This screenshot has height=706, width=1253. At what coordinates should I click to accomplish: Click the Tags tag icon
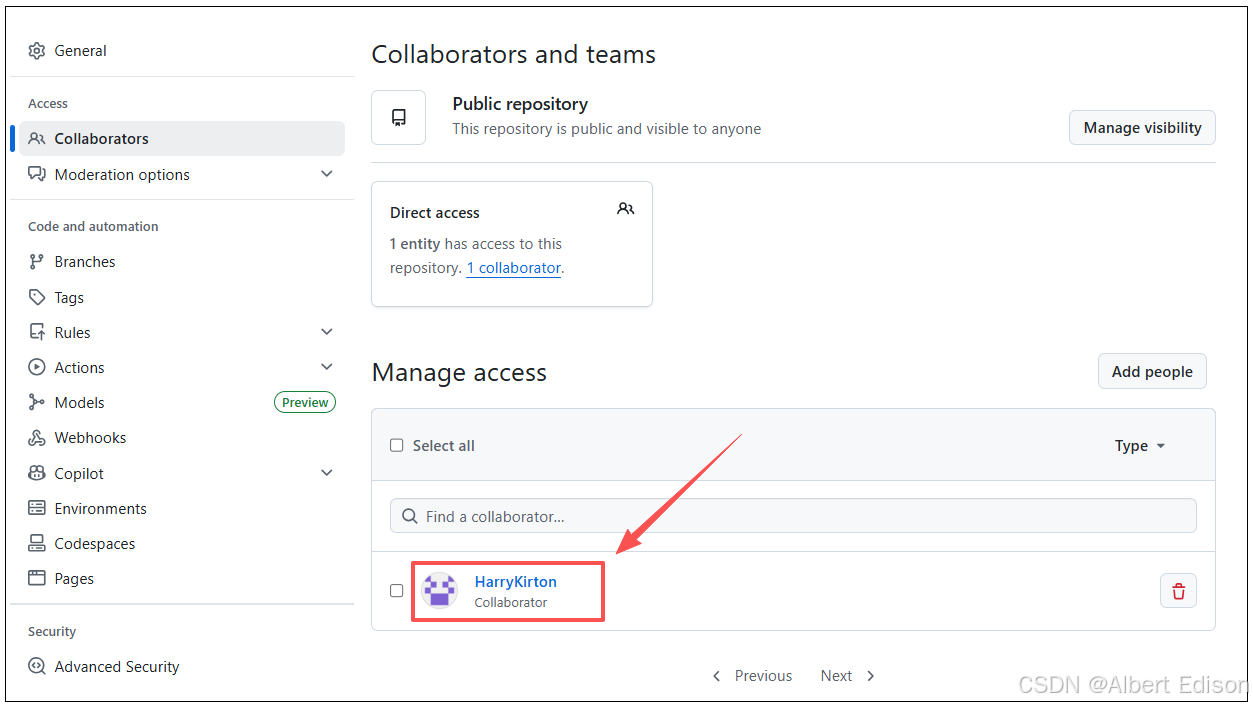pyautogui.click(x=37, y=297)
